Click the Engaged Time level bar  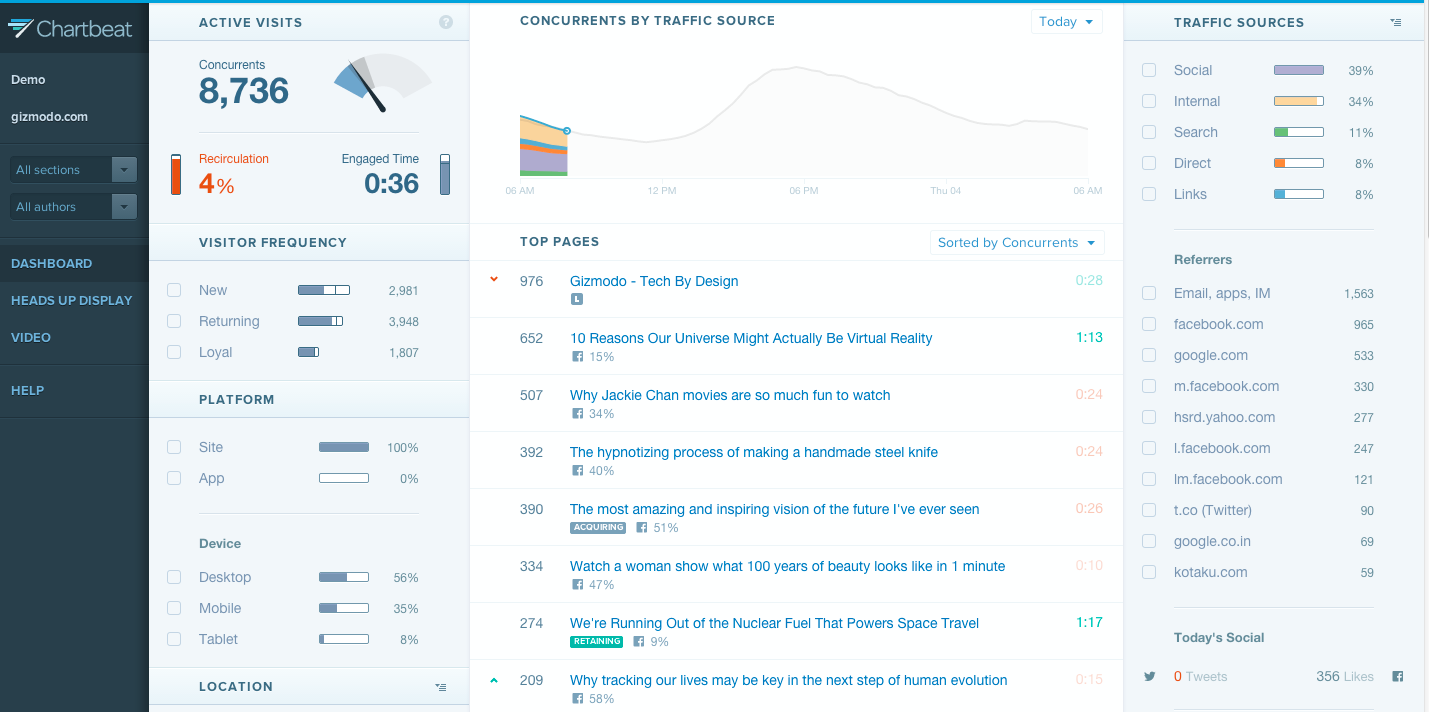pyautogui.click(x=445, y=175)
